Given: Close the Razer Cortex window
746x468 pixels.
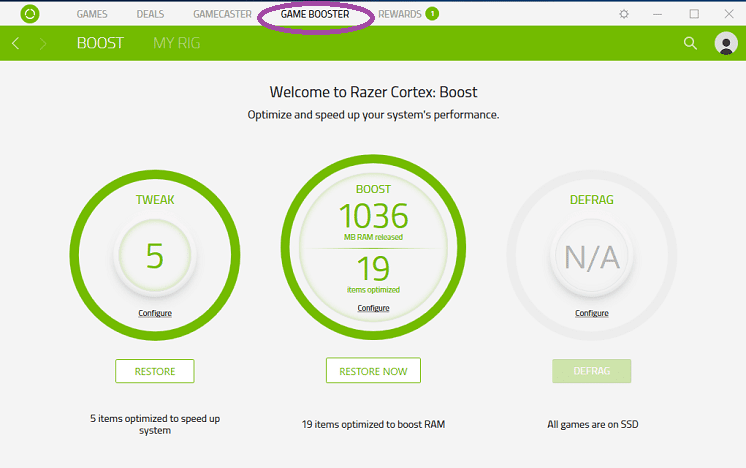Looking at the screenshot, I should pyautogui.click(x=729, y=14).
